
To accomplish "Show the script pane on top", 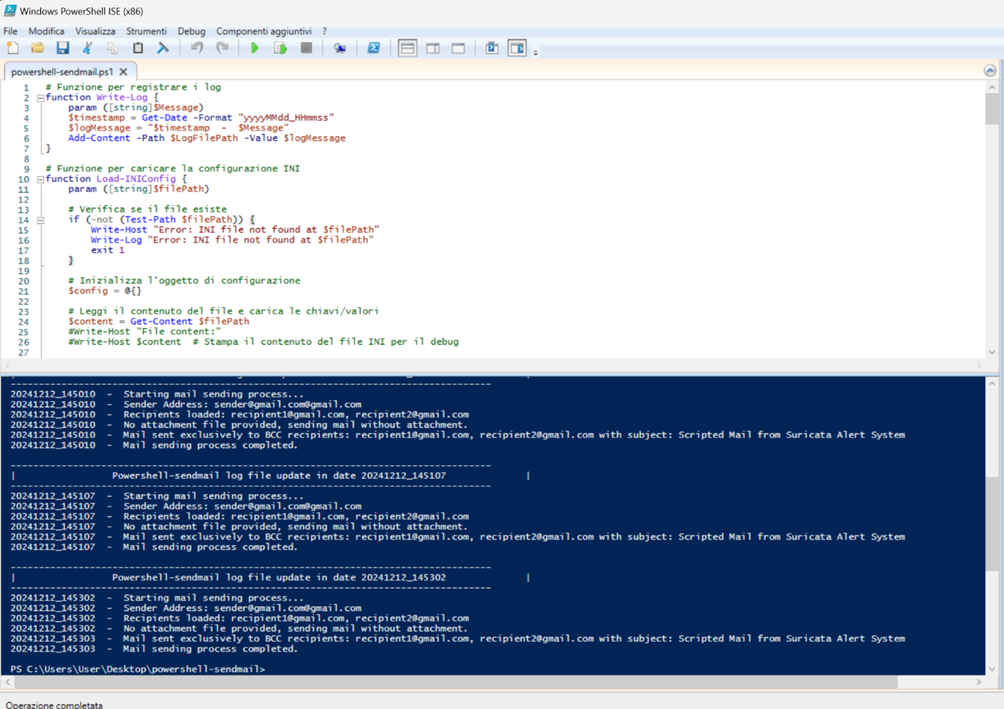I will click(408, 47).
